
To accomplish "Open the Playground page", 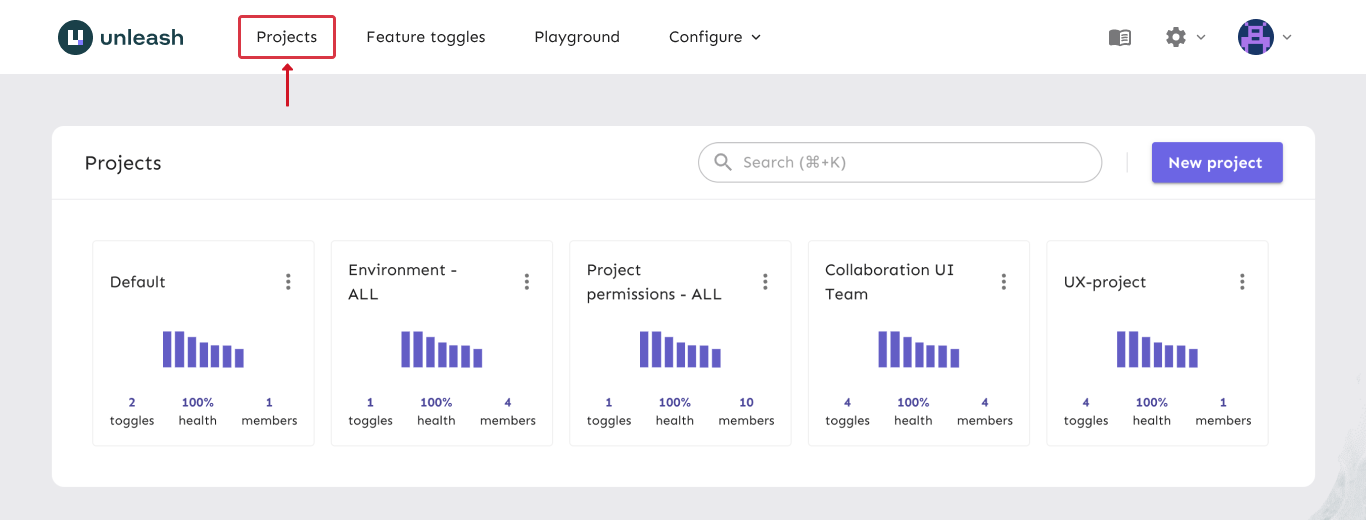I will (x=576, y=37).
